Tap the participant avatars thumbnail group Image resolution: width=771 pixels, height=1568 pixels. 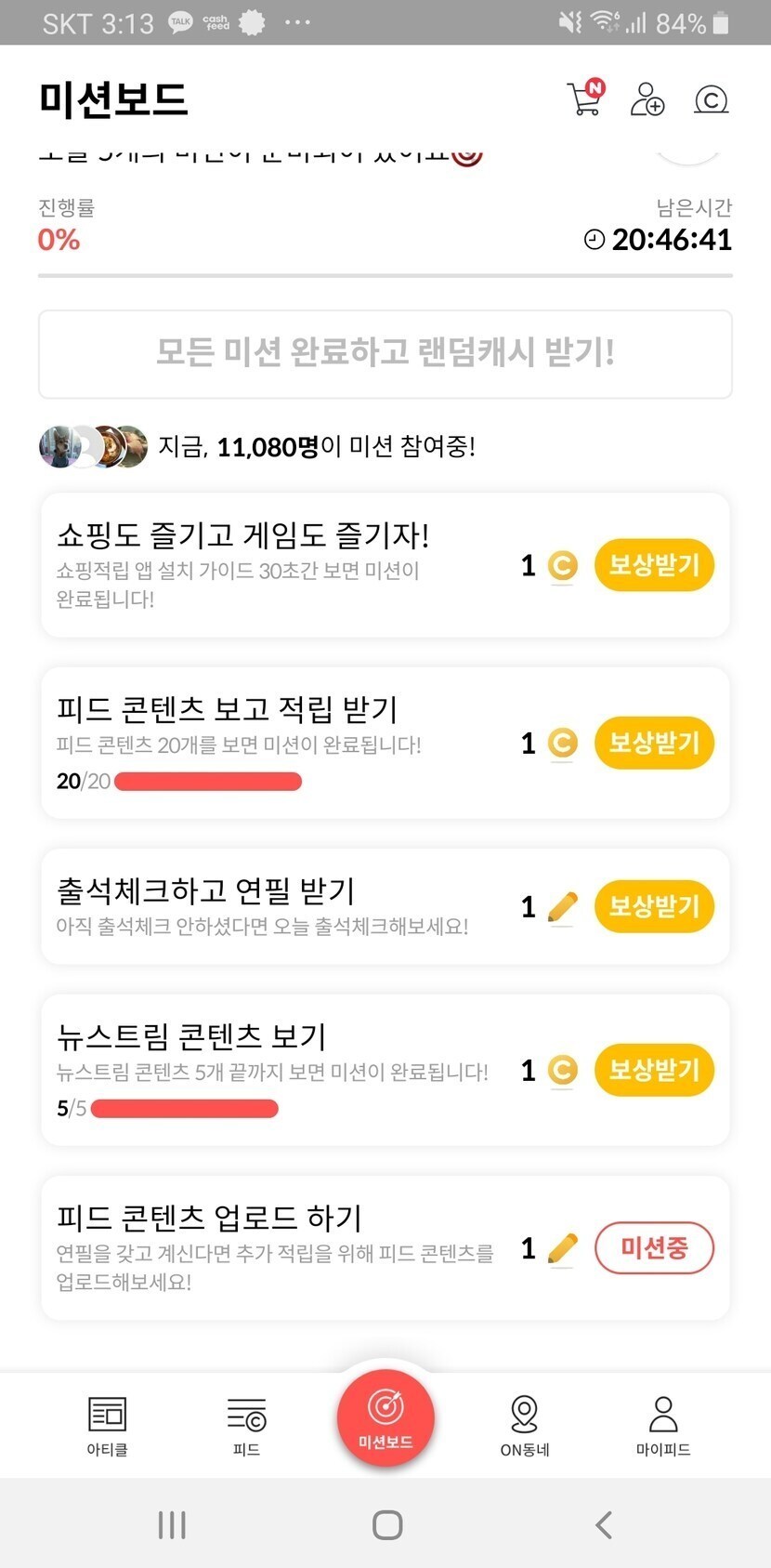[93, 447]
